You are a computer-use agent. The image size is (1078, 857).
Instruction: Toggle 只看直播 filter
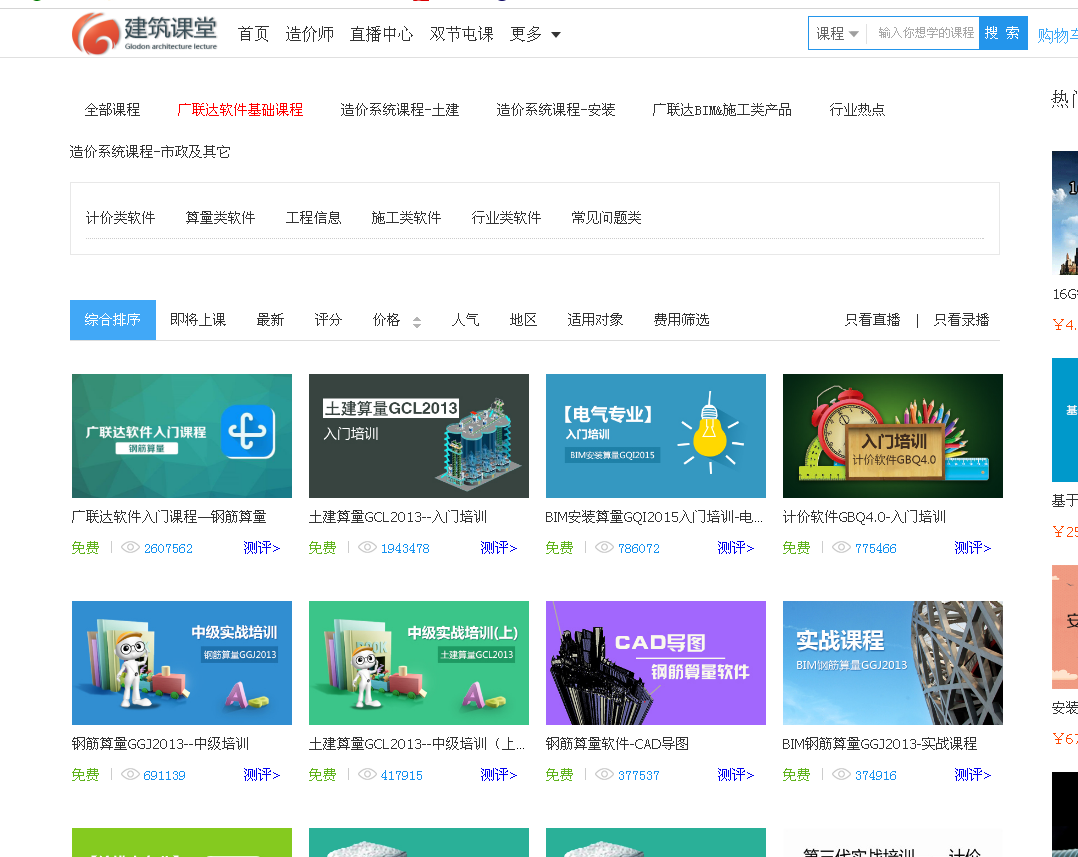(x=872, y=320)
